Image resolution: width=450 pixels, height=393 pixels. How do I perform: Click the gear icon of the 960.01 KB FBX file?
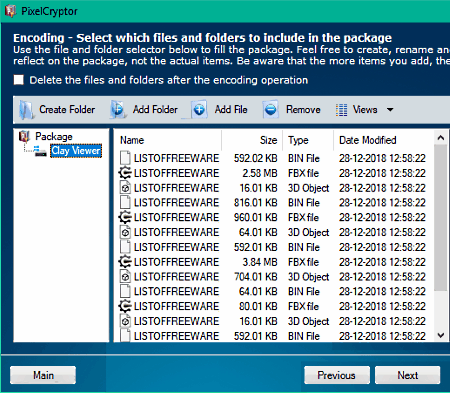125,217
